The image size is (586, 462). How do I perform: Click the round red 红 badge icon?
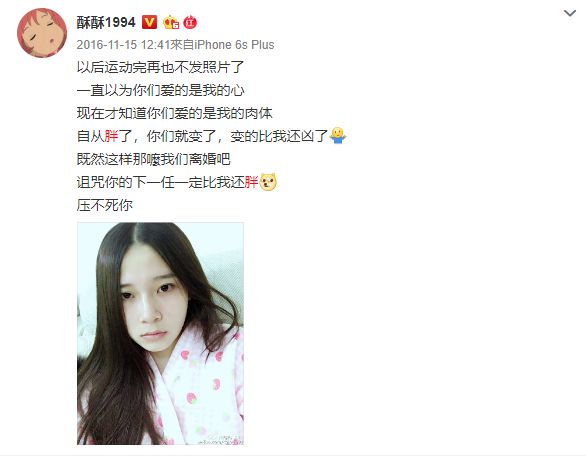click(190, 22)
